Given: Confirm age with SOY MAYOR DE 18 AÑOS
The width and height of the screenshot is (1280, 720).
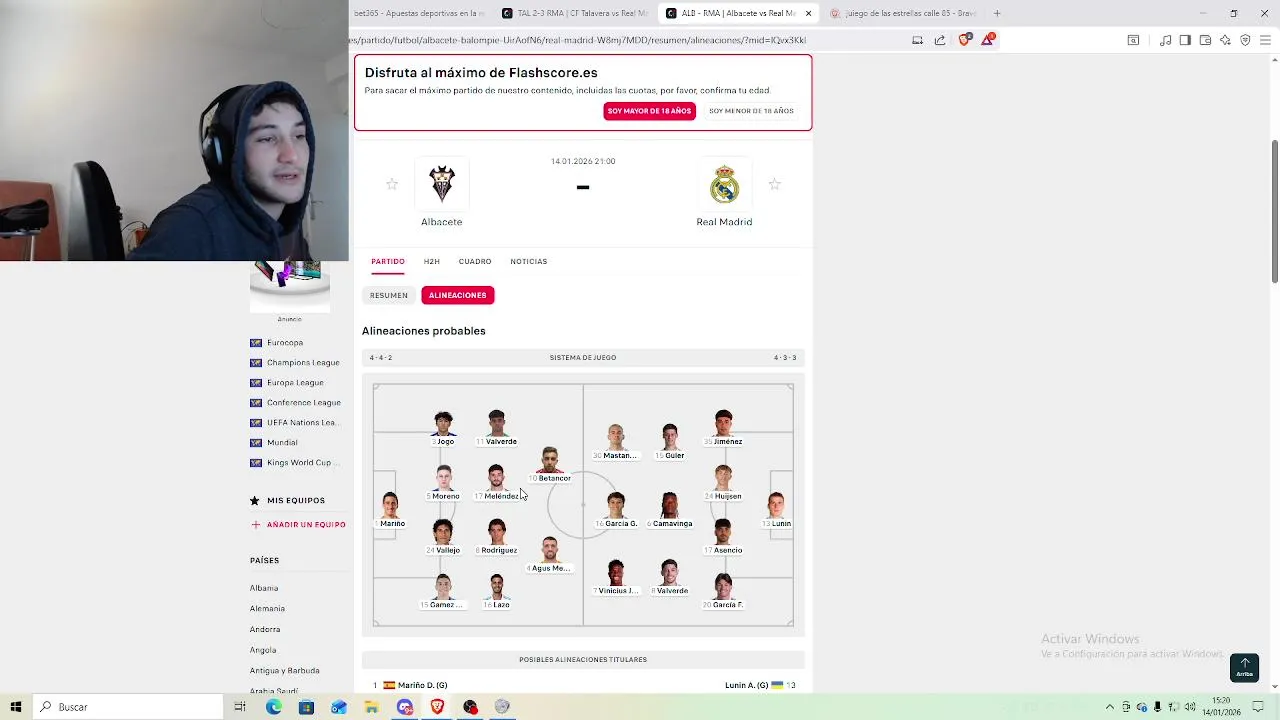Looking at the screenshot, I should [x=649, y=111].
